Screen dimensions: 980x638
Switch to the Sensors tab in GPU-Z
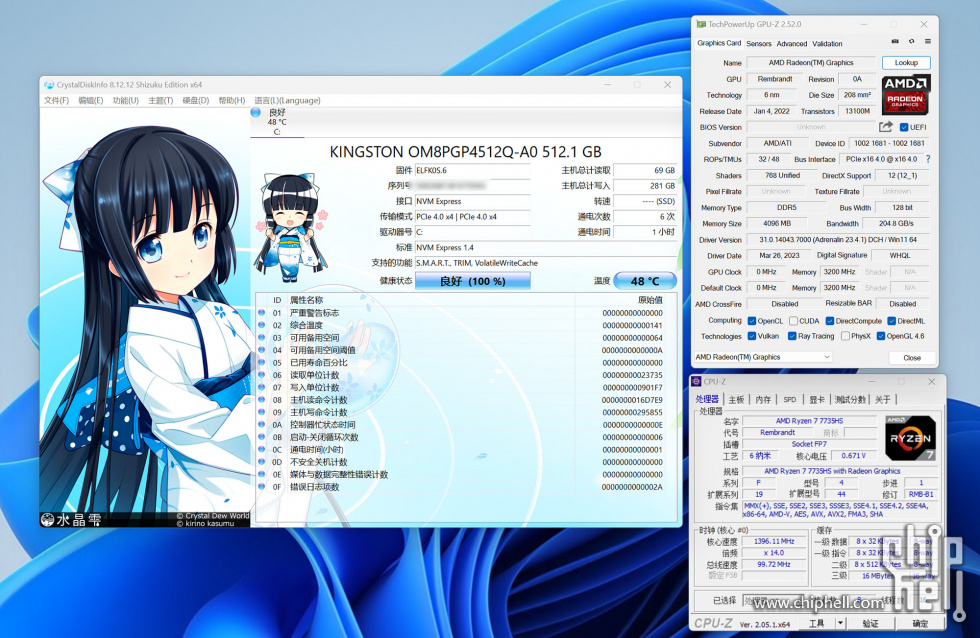tap(759, 44)
